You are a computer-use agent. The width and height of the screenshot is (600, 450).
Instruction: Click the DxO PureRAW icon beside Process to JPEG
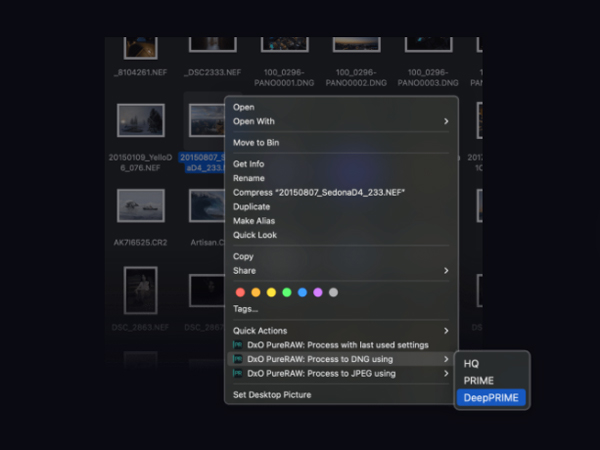[x=238, y=373]
